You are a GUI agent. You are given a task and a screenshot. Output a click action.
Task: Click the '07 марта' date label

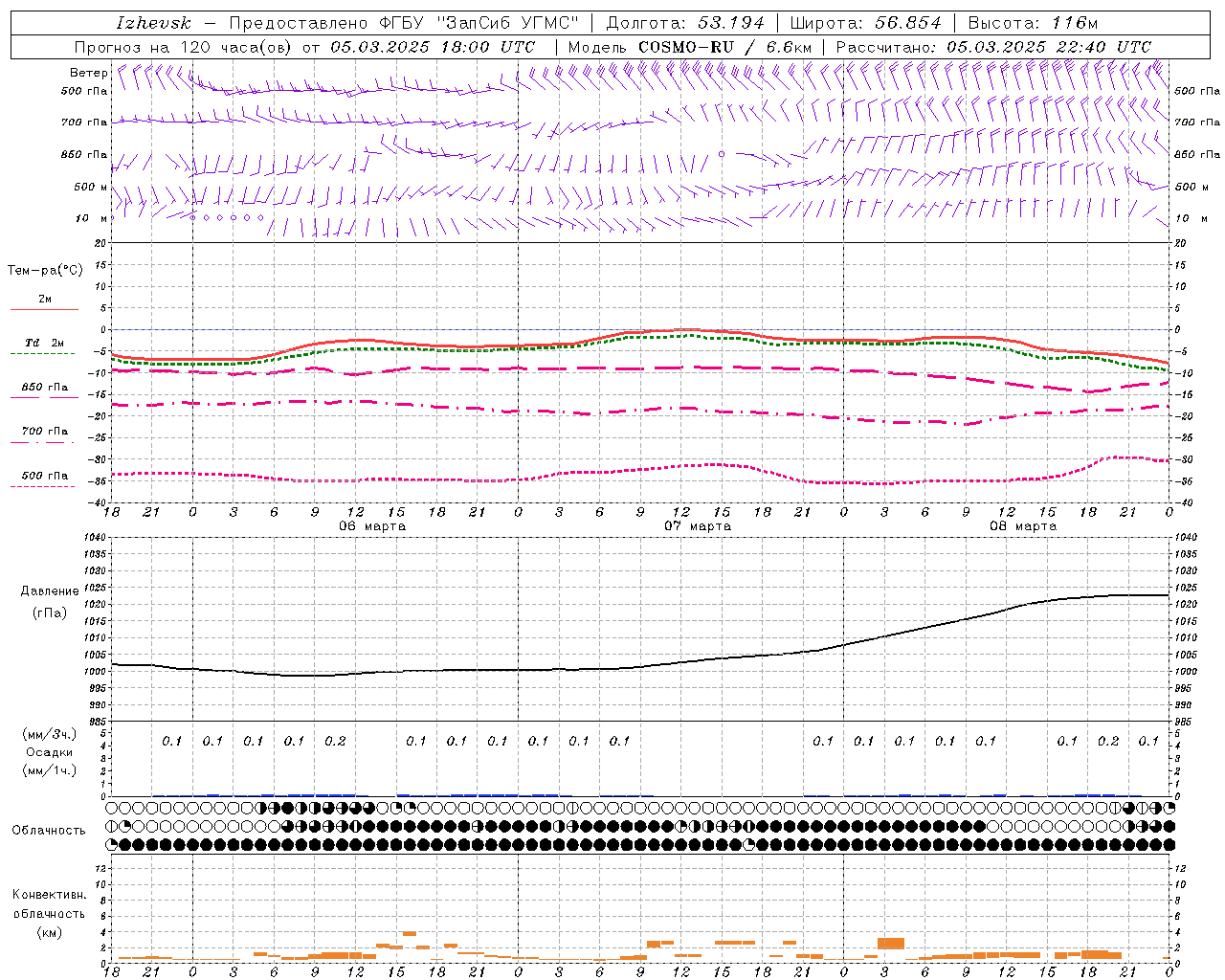click(x=698, y=526)
